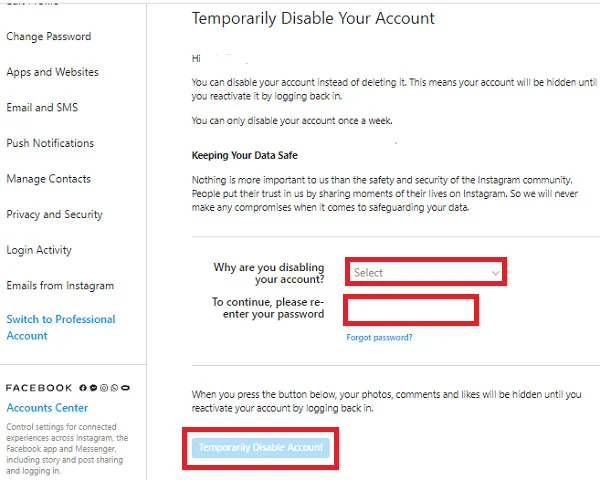Open Privacy and Security settings
The height and width of the screenshot is (480, 600).
click(x=54, y=214)
